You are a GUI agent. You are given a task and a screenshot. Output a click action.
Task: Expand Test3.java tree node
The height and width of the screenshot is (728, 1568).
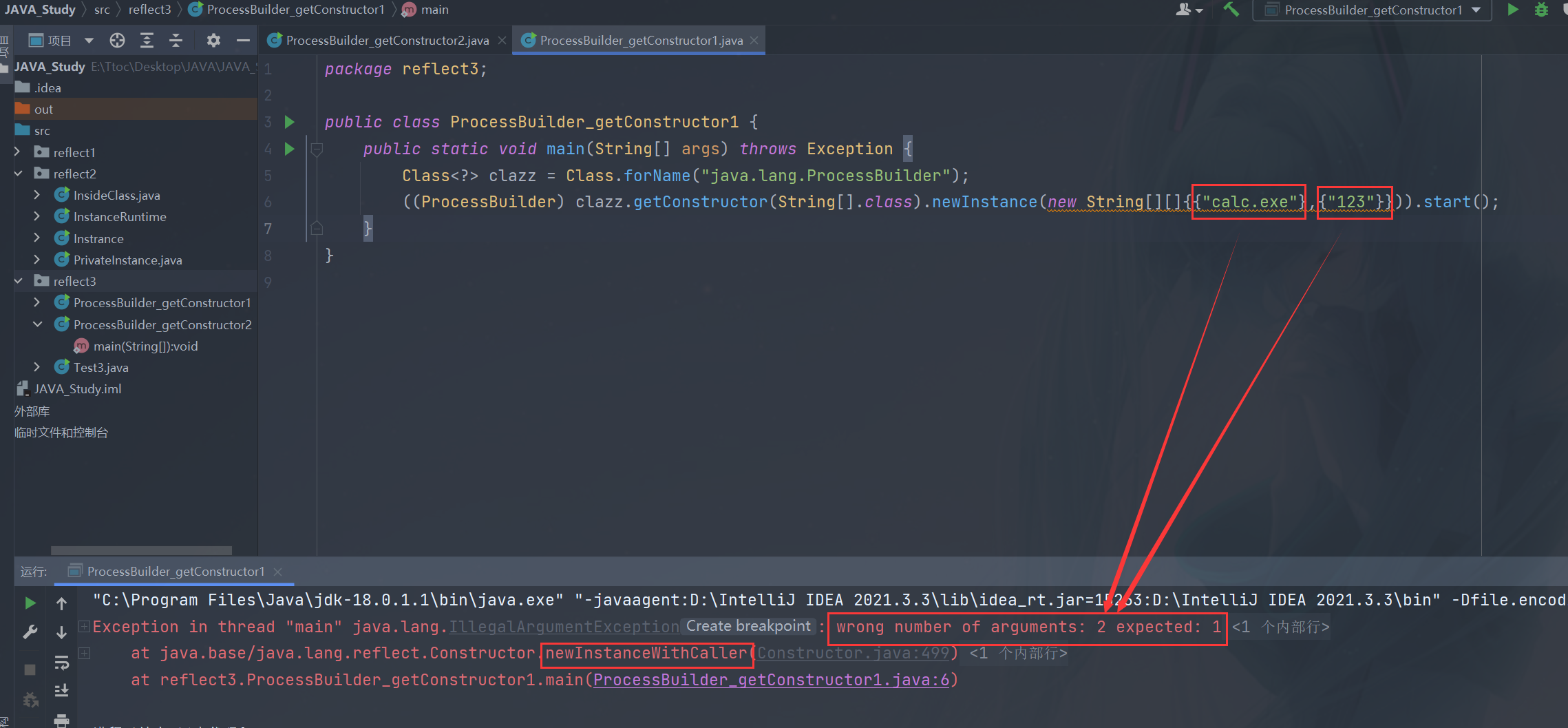(x=37, y=367)
